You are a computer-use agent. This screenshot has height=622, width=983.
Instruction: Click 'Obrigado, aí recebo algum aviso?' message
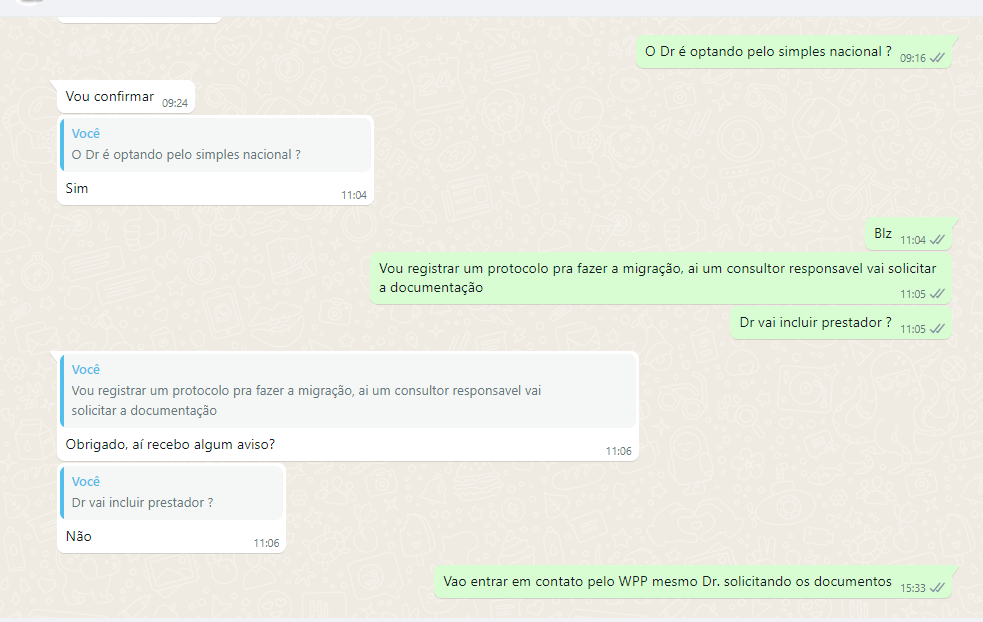pos(171,445)
